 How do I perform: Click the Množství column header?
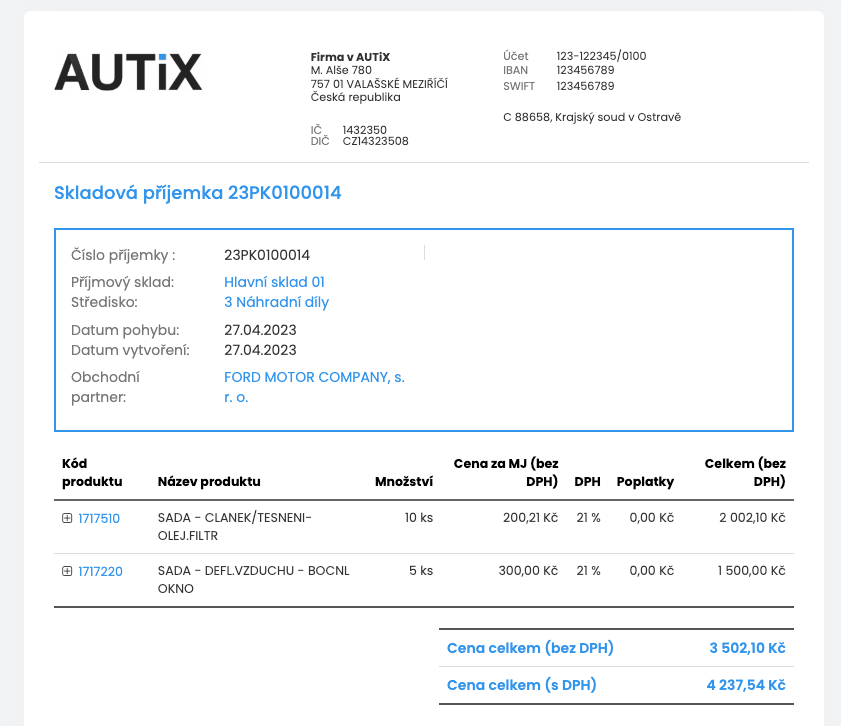[x=403, y=481]
